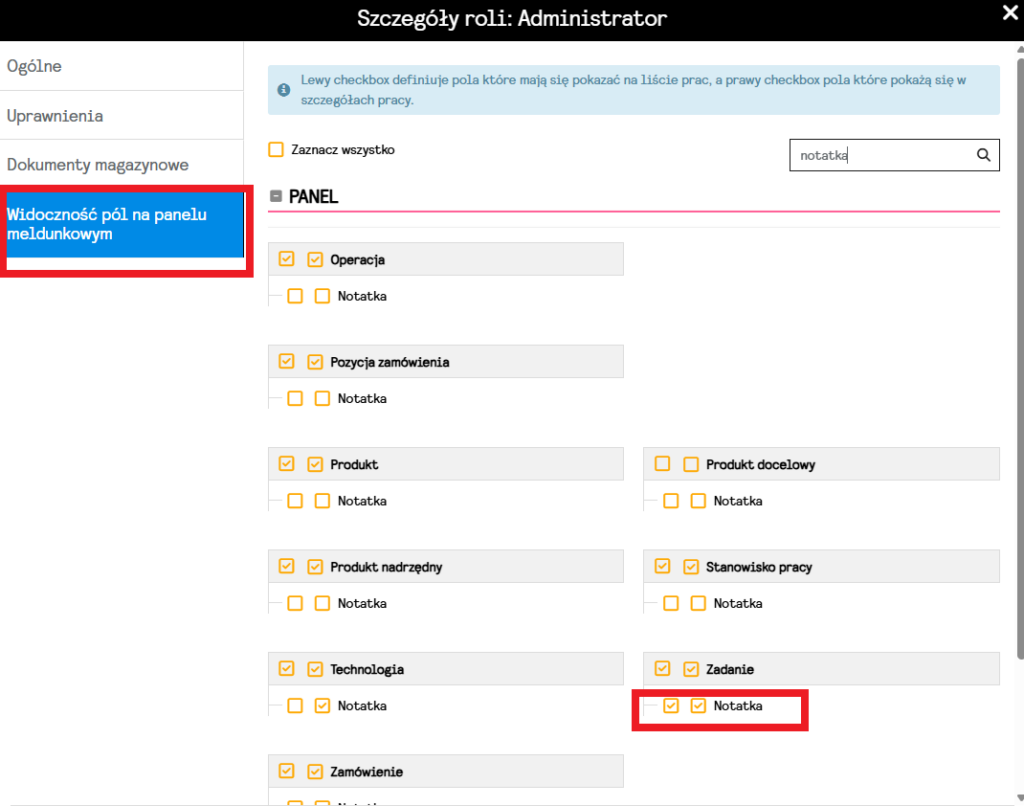Check right Notatka checkbox under Produkt

pyautogui.click(x=322, y=501)
